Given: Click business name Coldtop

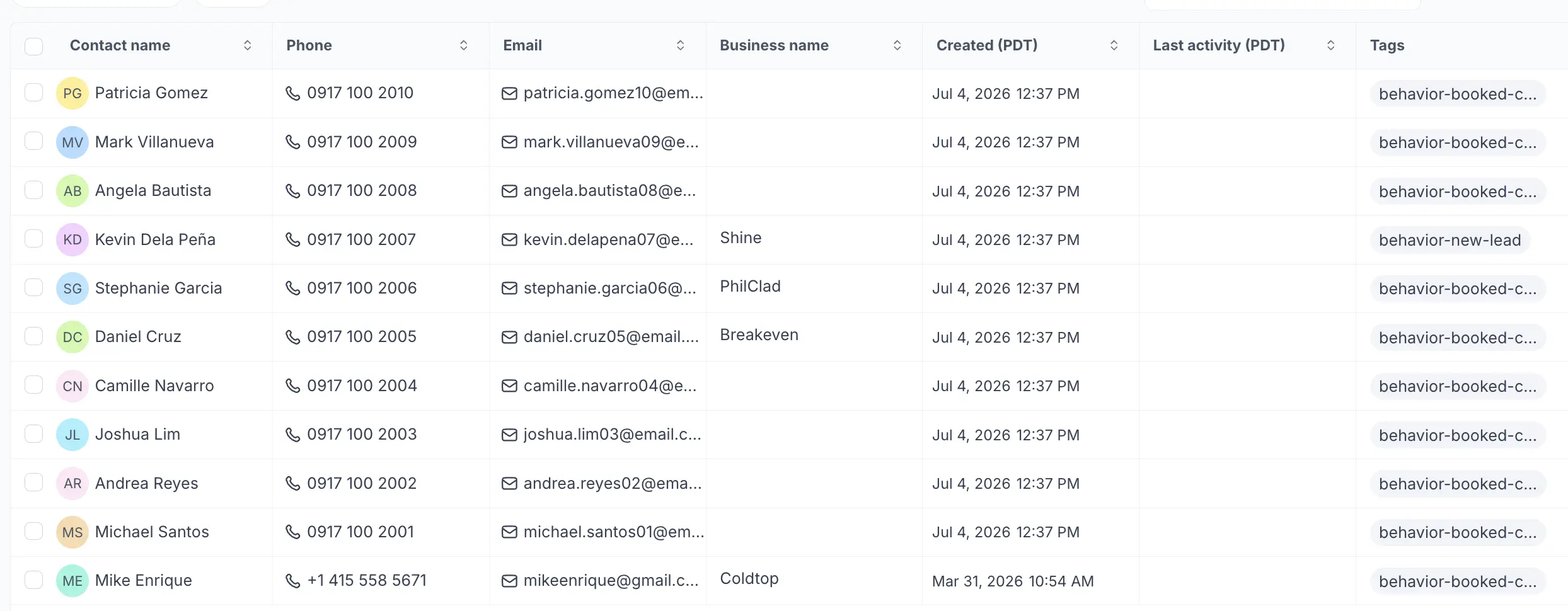Looking at the screenshot, I should point(749,579).
